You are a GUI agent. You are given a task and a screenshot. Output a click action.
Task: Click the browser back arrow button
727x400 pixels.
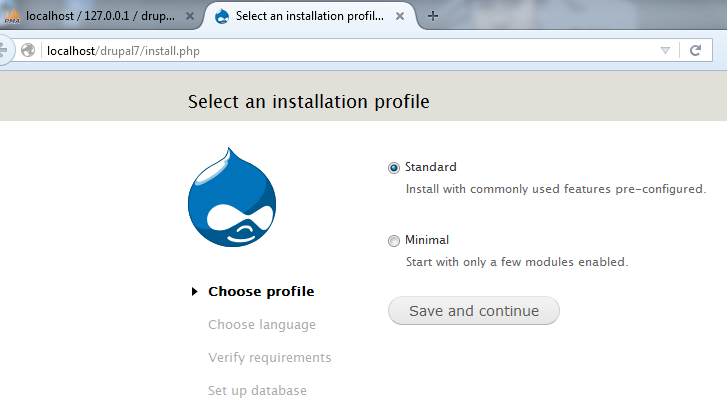(4, 50)
